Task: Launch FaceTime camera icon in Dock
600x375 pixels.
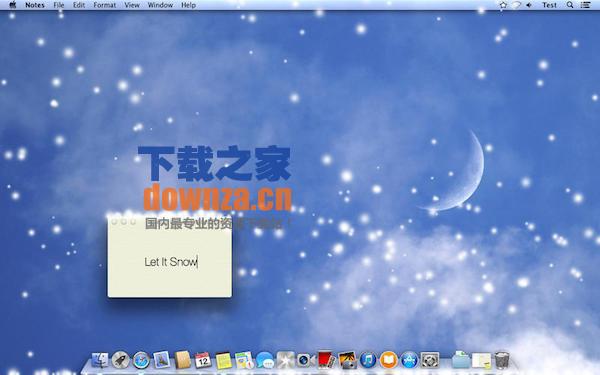Action: pyautogui.click(x=306, y=360)
